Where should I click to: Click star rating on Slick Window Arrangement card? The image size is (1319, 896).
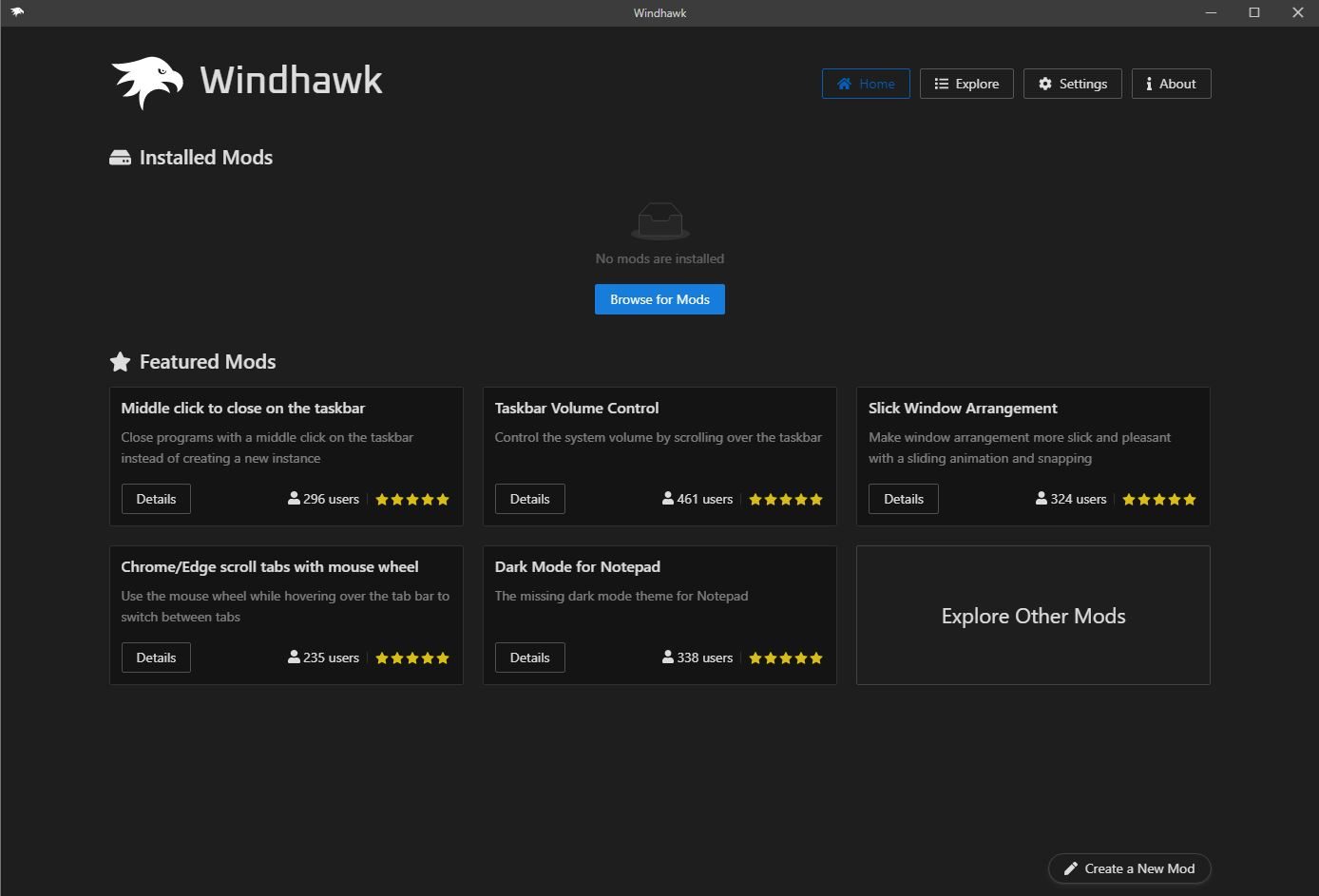click(x=1159, y=499)
